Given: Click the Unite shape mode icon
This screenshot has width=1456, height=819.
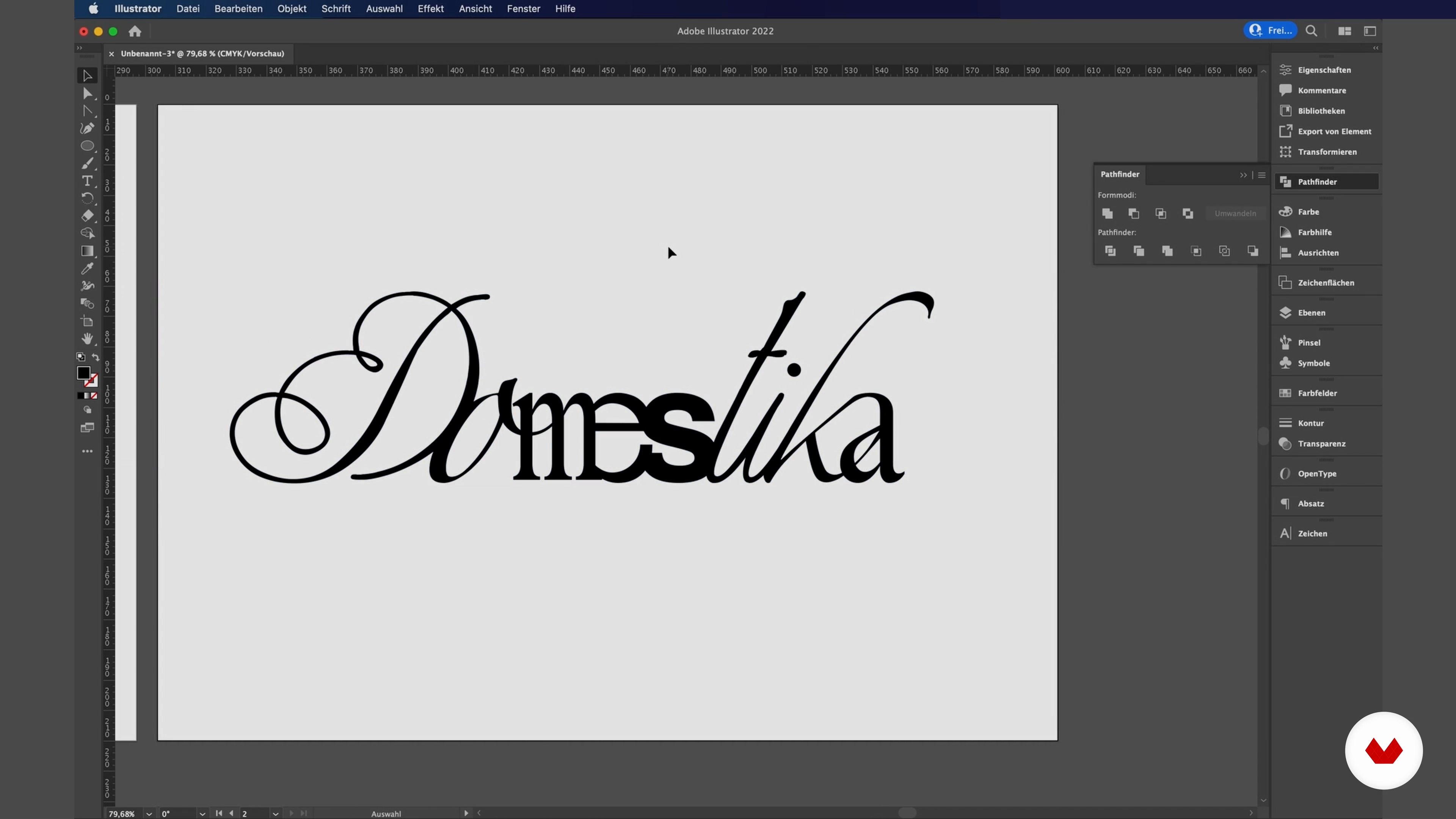Looking at the screenshot, I should click(1107, 213).
